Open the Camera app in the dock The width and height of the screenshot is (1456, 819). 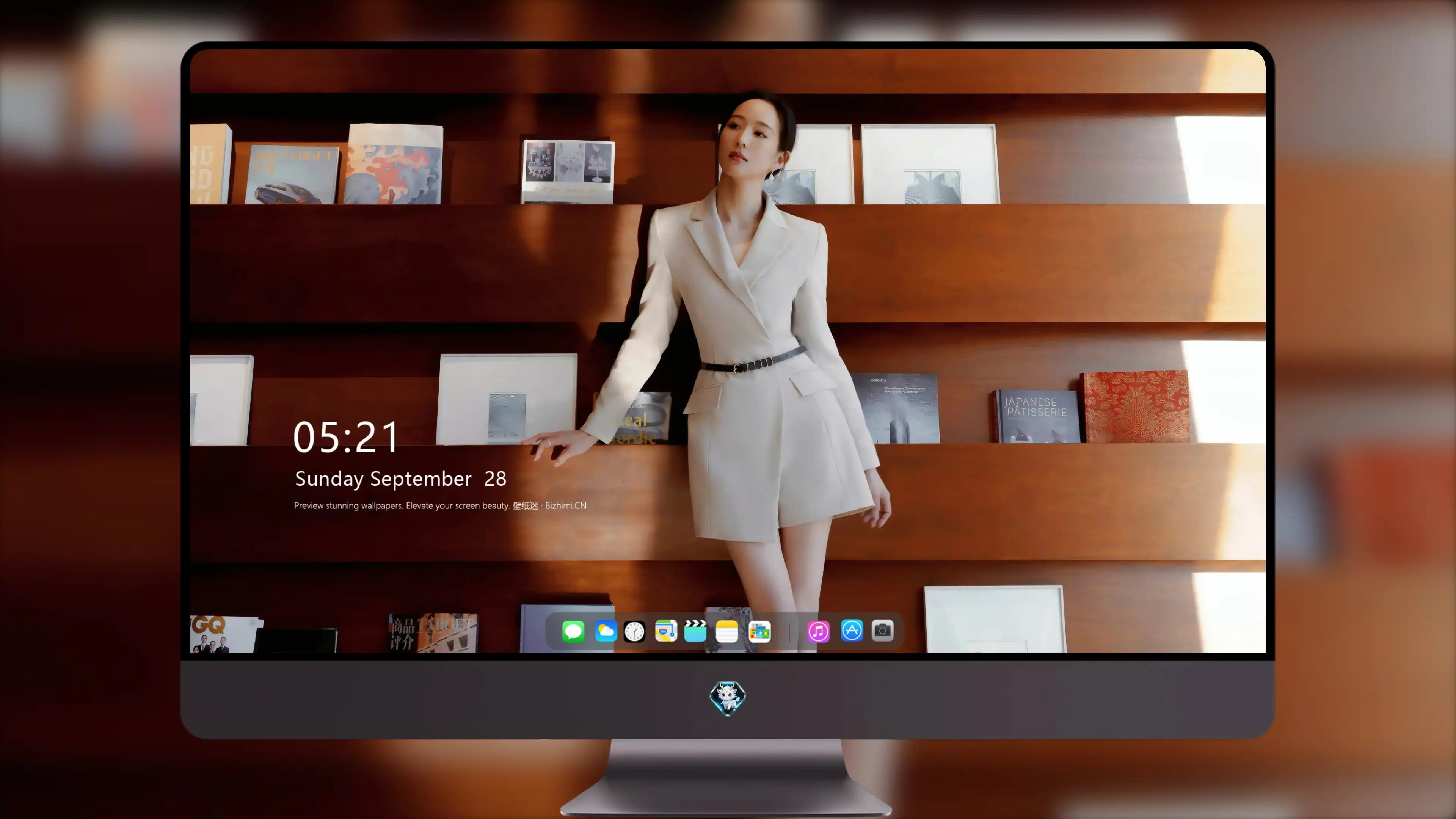tap(882, 630)
